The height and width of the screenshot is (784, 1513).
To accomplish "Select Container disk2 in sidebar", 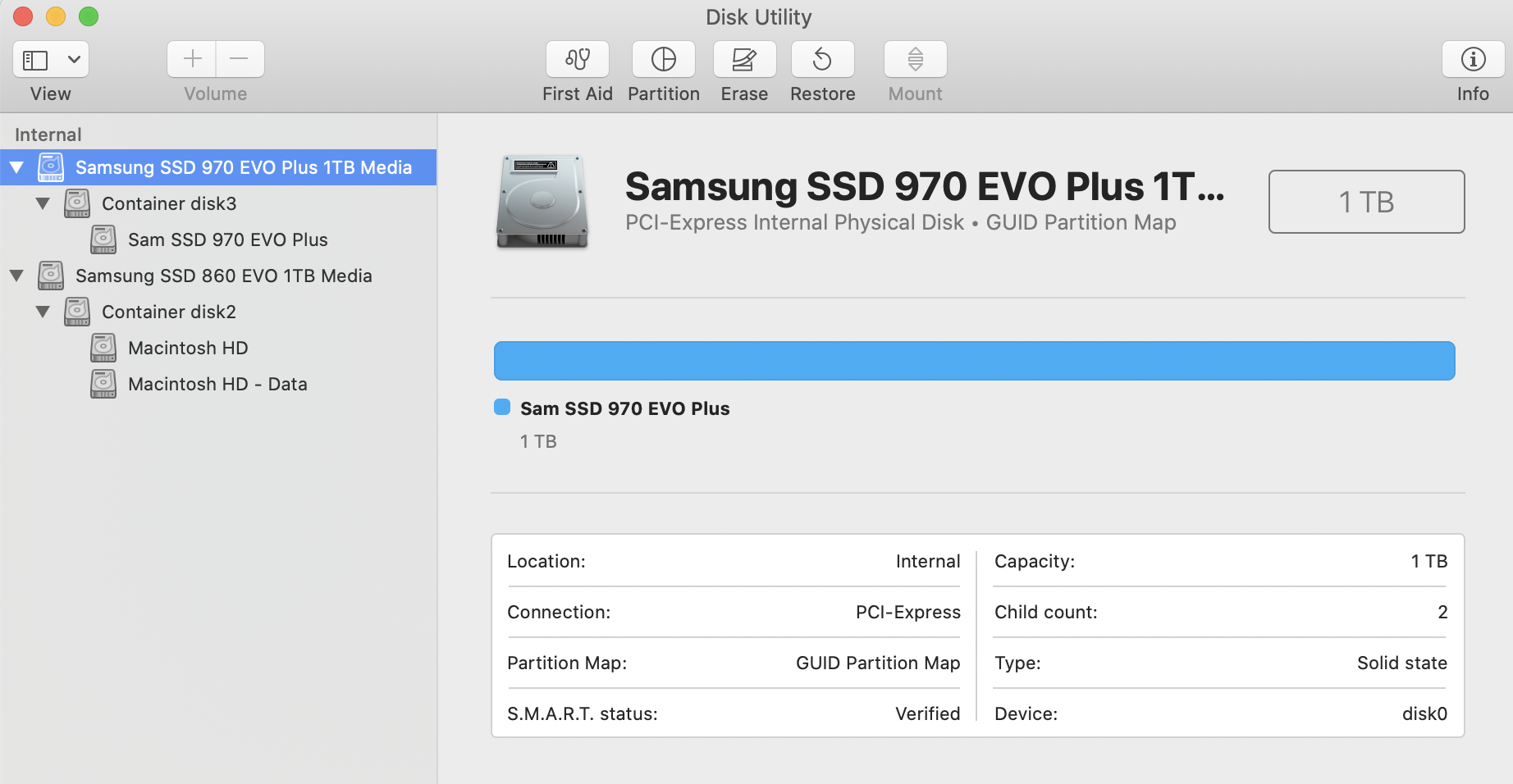I will (x=218, y=312).
